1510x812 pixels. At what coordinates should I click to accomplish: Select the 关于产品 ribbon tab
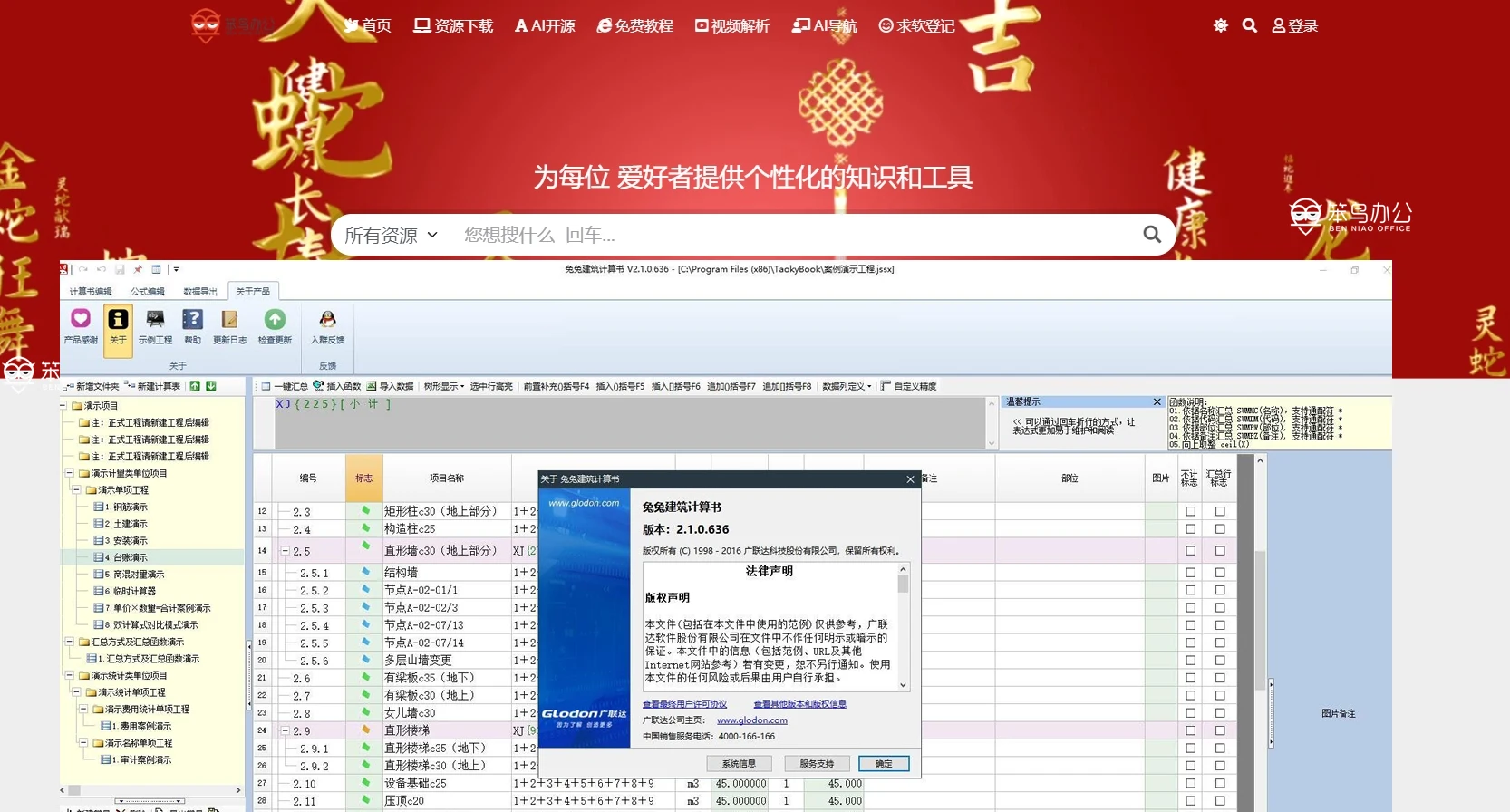(x=253, y=292)
